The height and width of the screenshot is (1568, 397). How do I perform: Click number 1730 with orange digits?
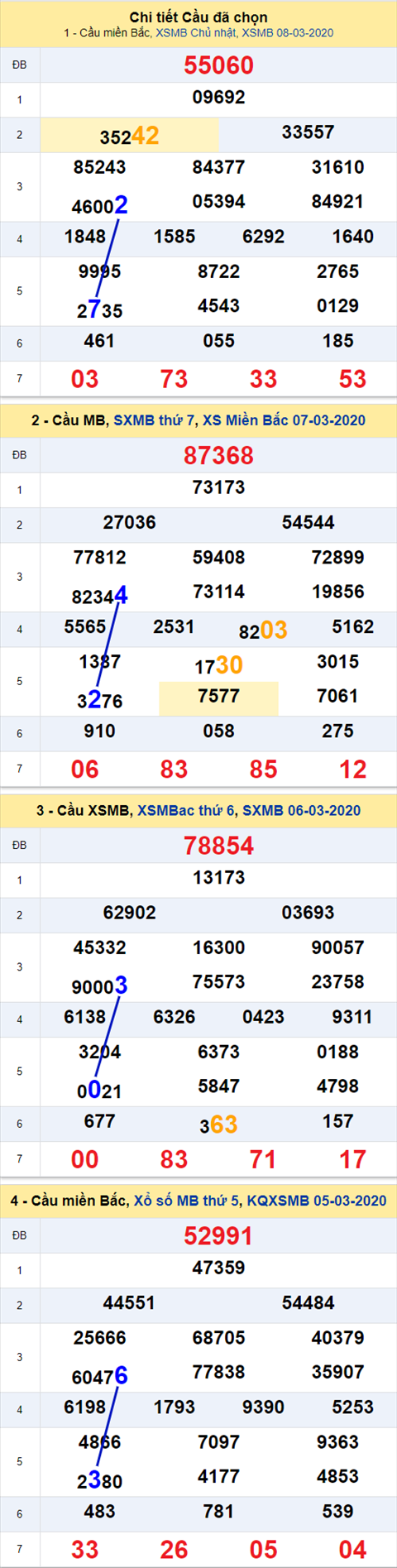point(218,665)
